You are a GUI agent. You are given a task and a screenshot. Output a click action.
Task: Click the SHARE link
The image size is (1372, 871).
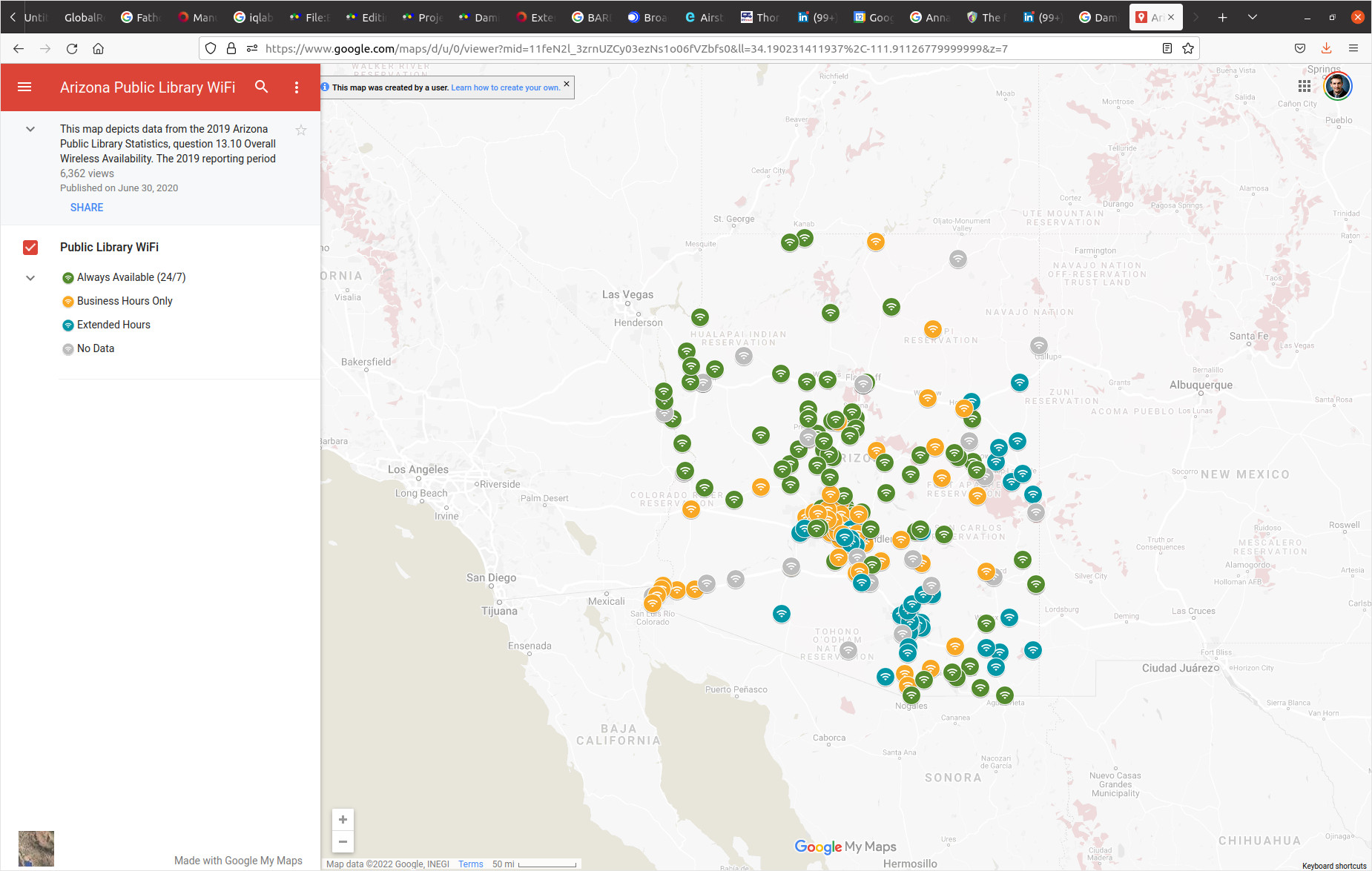87,208
